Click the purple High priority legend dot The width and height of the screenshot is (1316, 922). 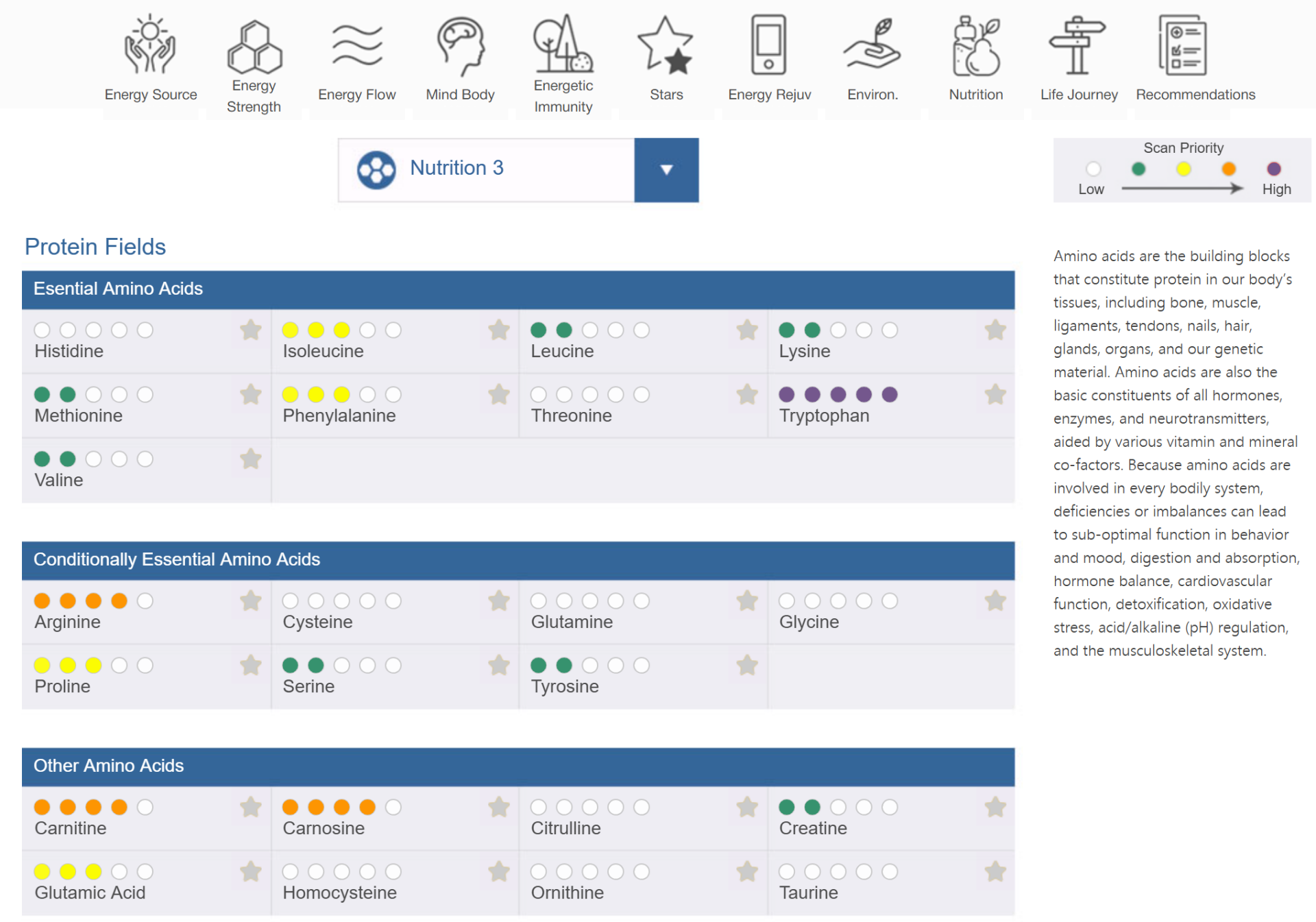(1274, 169)
